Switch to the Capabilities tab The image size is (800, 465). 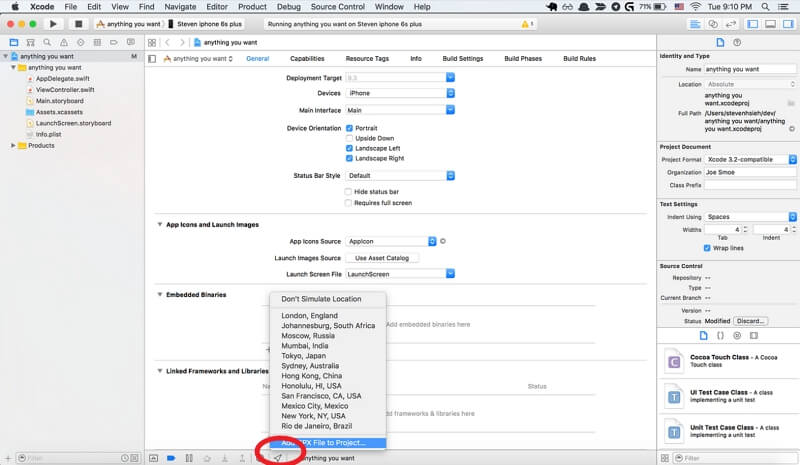pyautogui.click(x=307, y=59)
